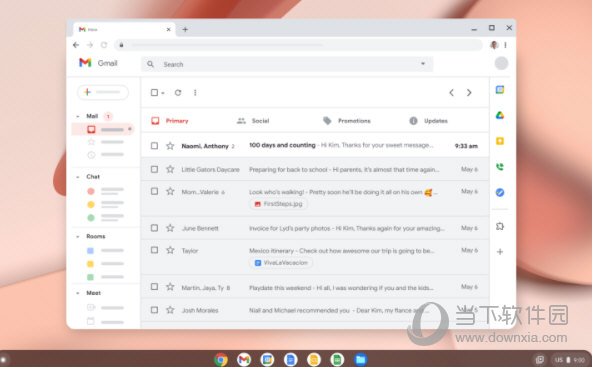Screen dimensions: 592x367
Task: Collapse the Meet section
Action: point(78,293)
